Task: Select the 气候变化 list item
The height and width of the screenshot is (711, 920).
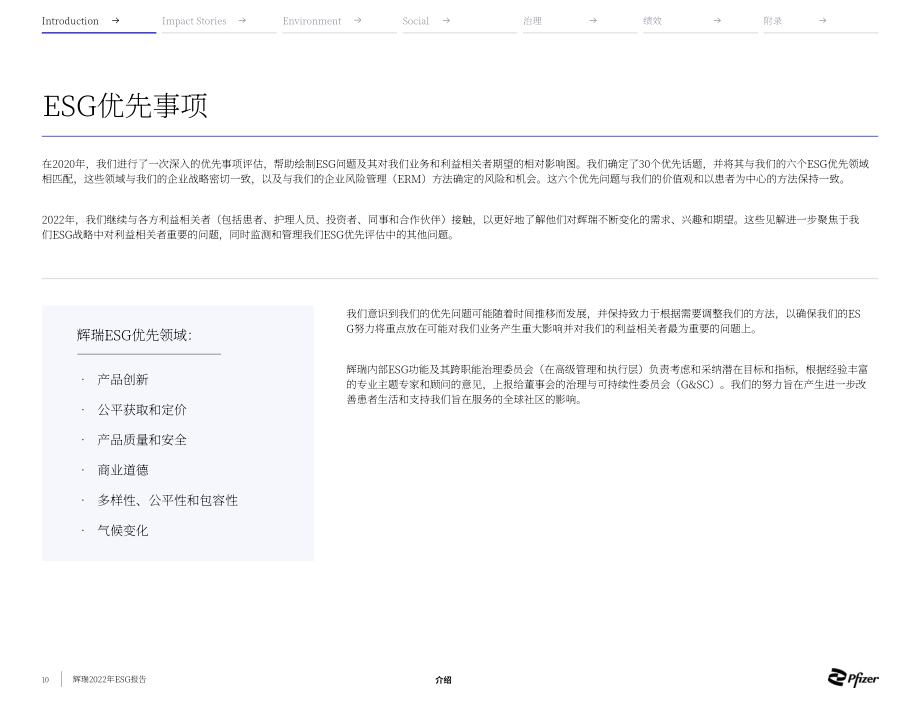Action: pyautogui.click(x=123, y=530)
